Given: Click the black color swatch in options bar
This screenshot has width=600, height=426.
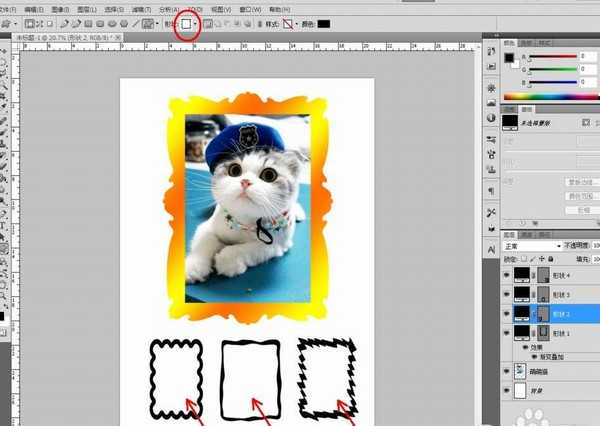Looking at the screenshot, I should (324, 22).
